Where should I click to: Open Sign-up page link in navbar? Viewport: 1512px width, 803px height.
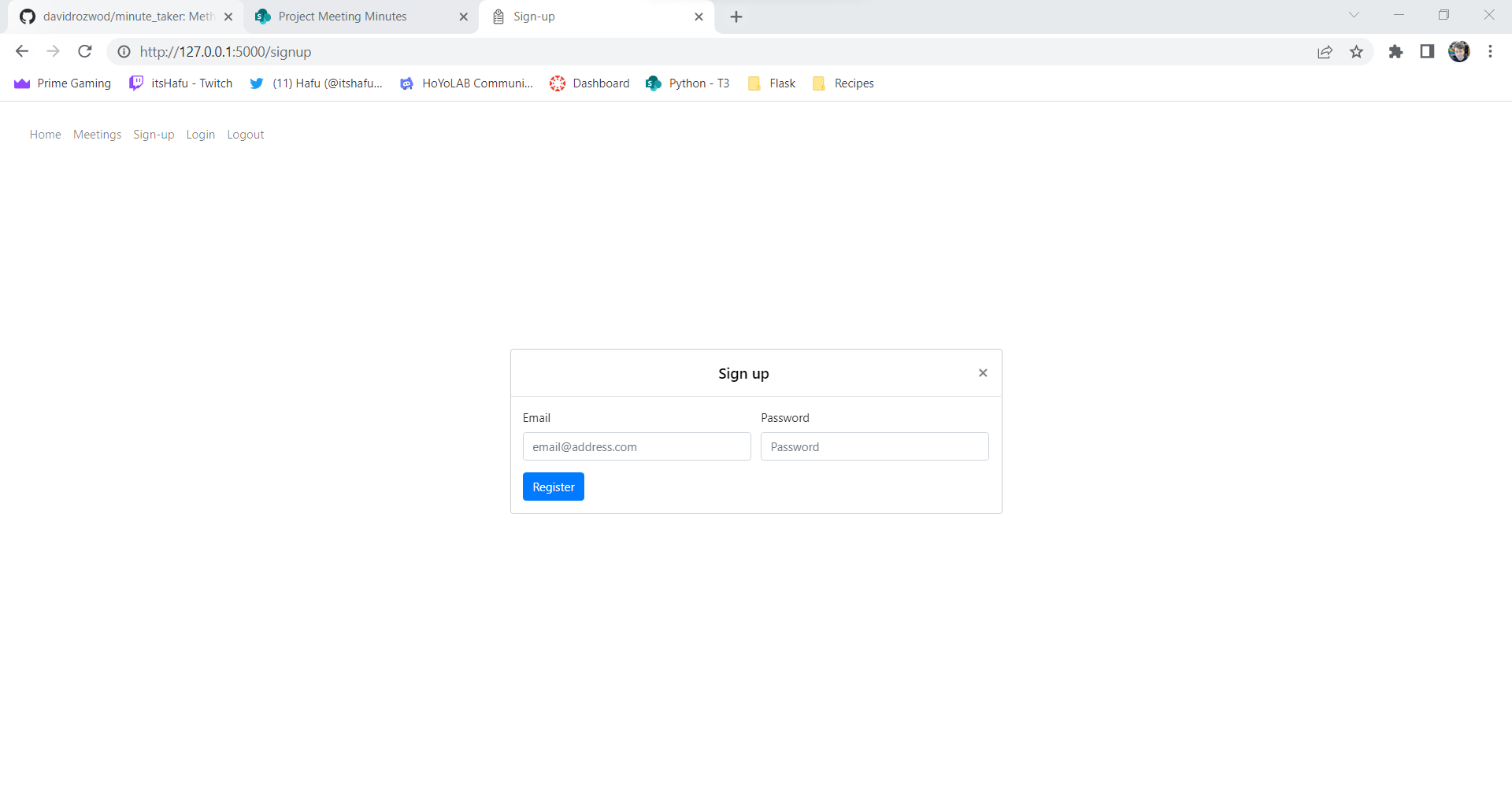tap(154, 135)
